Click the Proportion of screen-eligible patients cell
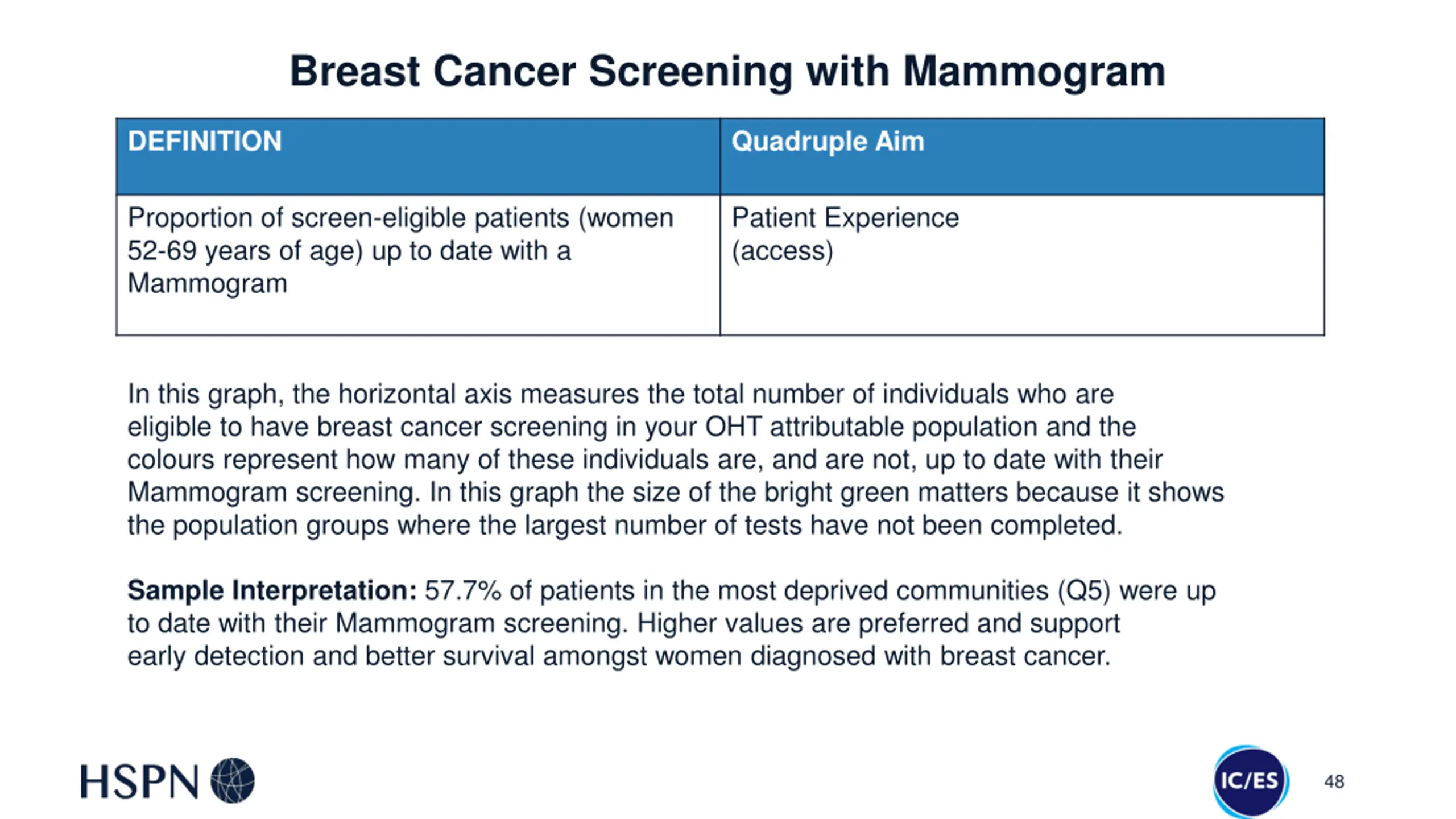Screen dimensions: 1456x819 point(418,265)
